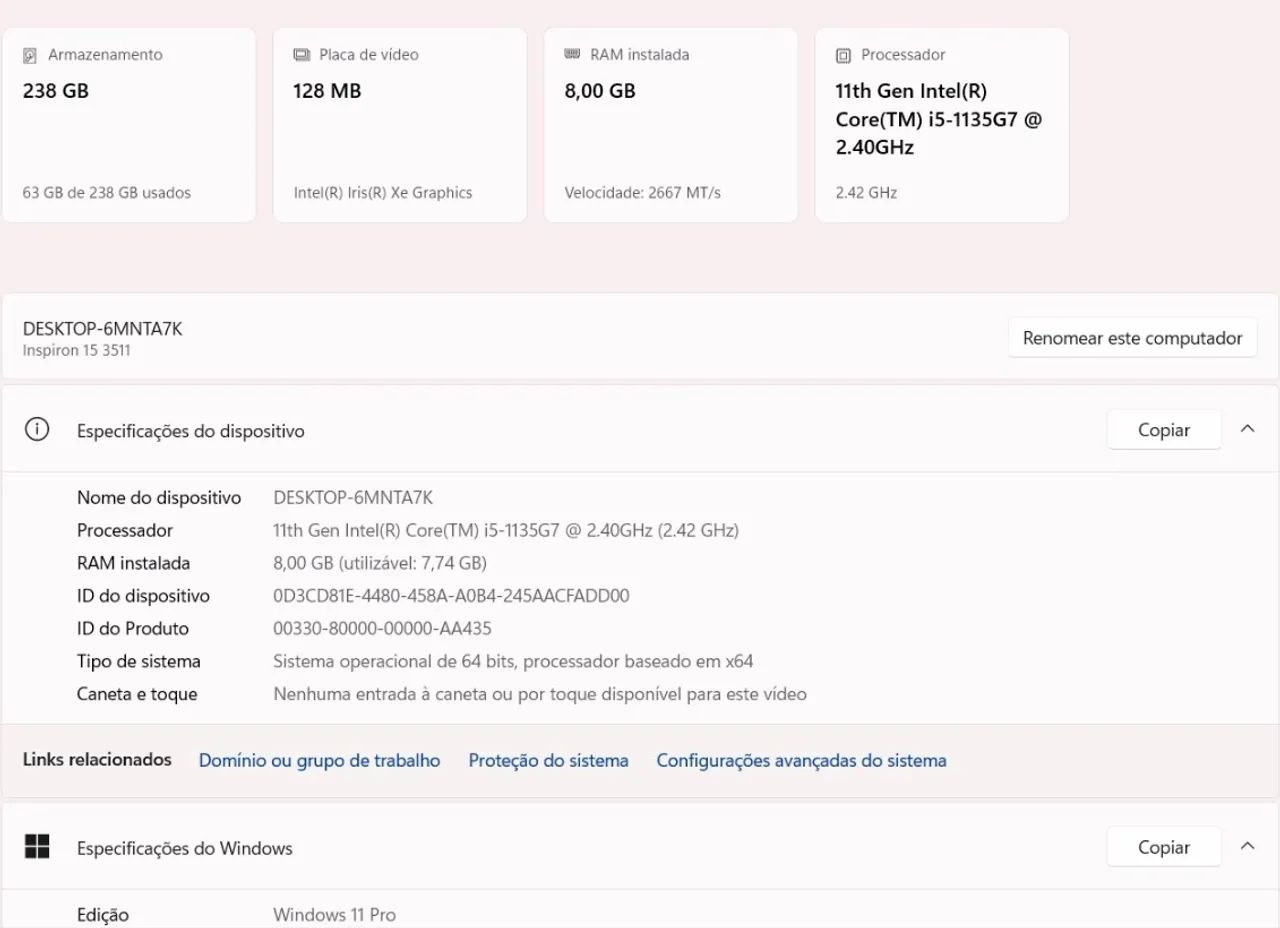Click "63 GB de 238 GB usados" text
1280x928 pixels.
coord(107,193)
